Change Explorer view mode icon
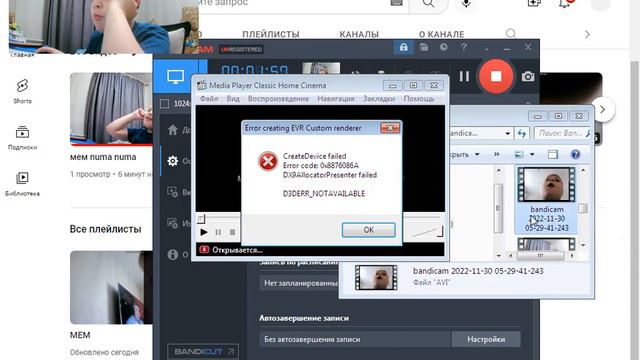The image size is (640, 360). 519,154
